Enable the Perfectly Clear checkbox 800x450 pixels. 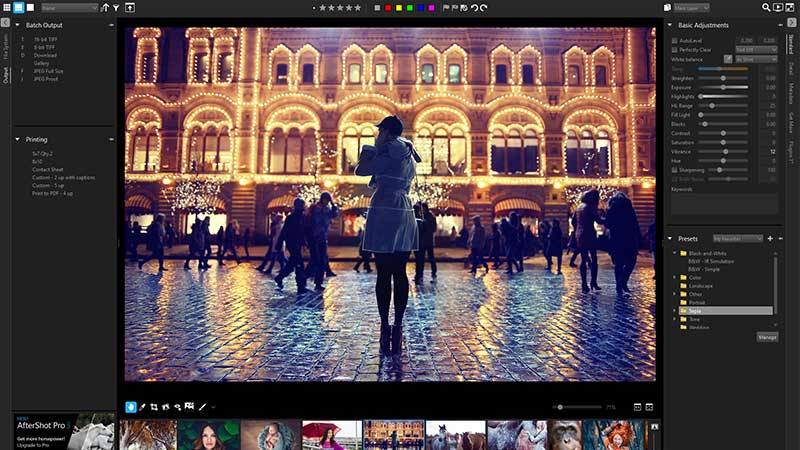(674, 50)
